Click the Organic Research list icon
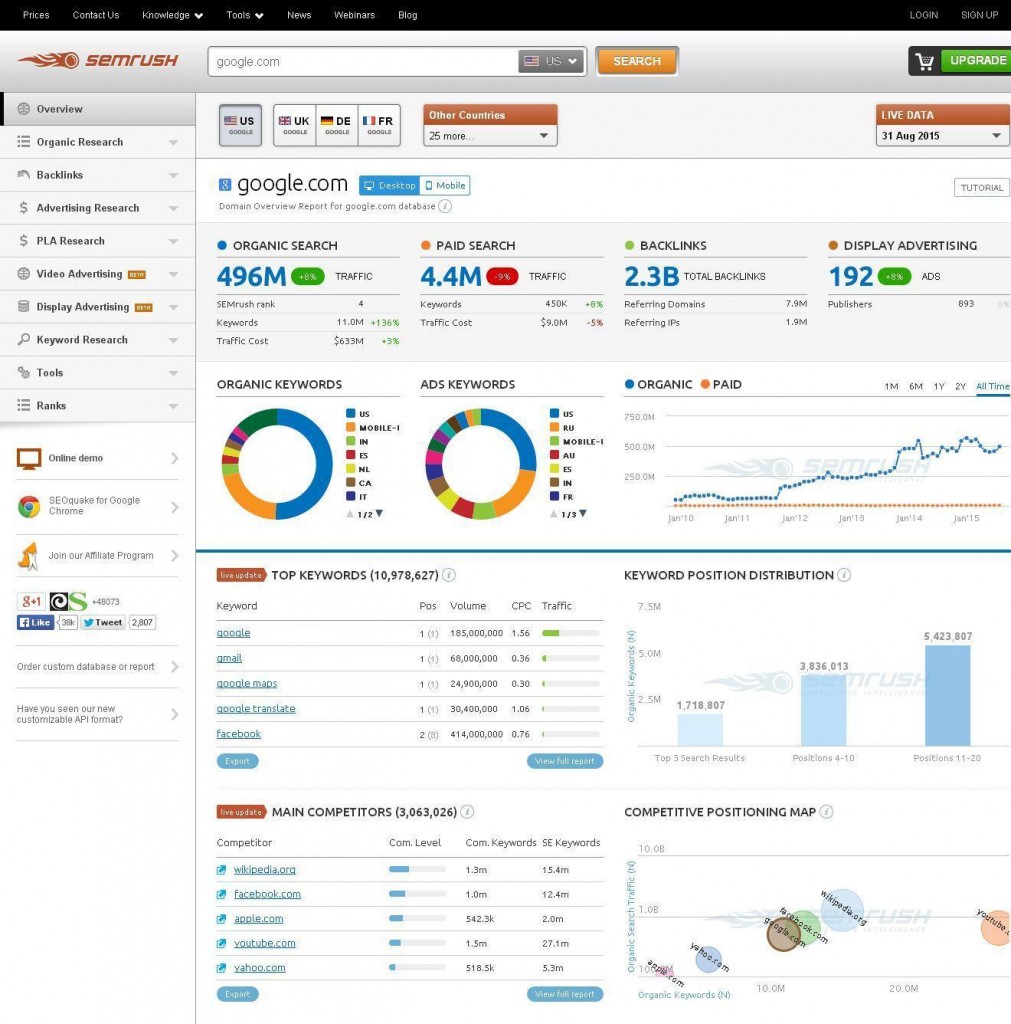Viewport: 1011px width, 1024px height. [x=24, y=142]
